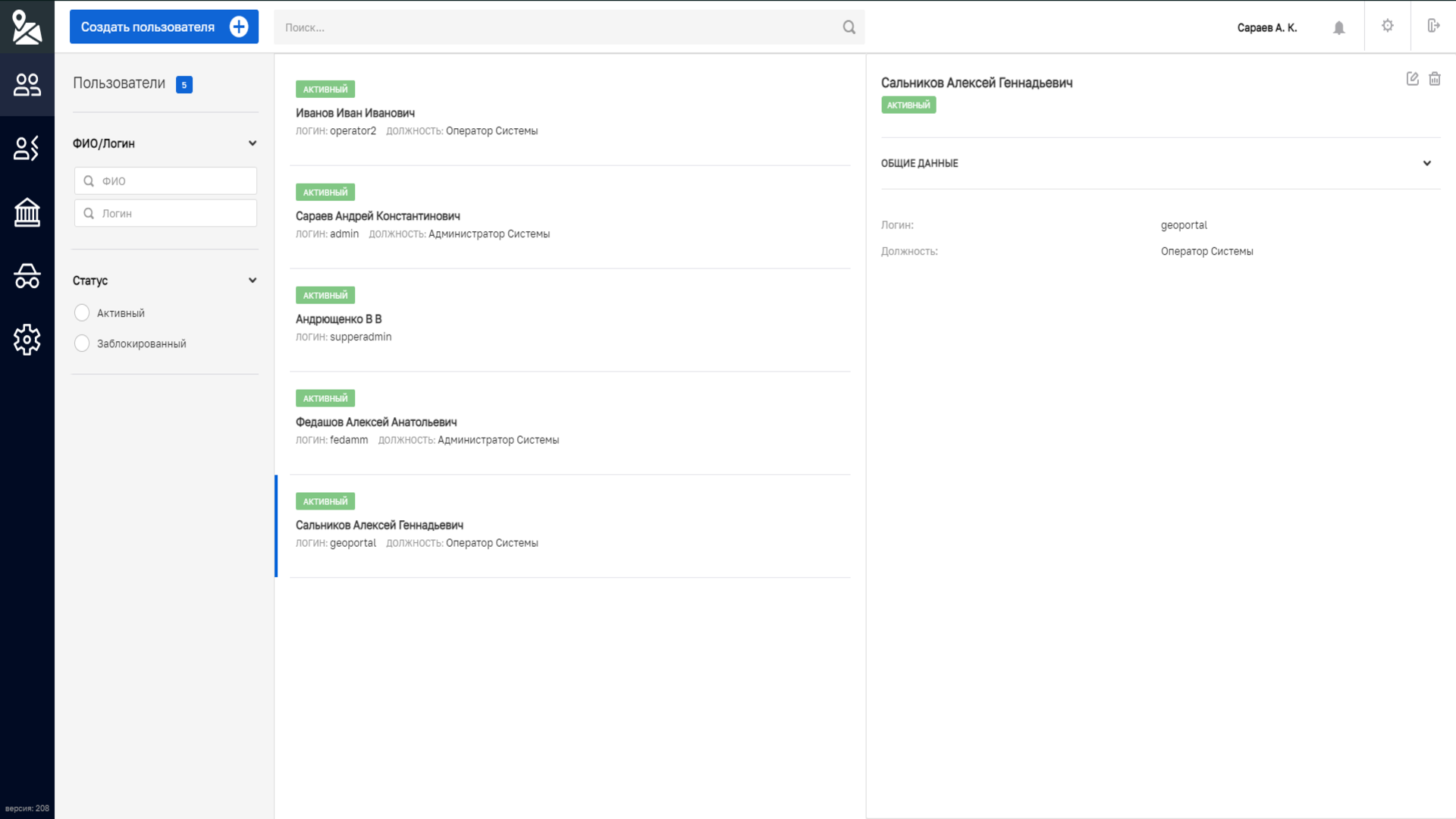Image resolution: width=1456 pixels, height=819 pixels.
Task: Click Оператор Системы value in details panel
Action: [1207, 251]
